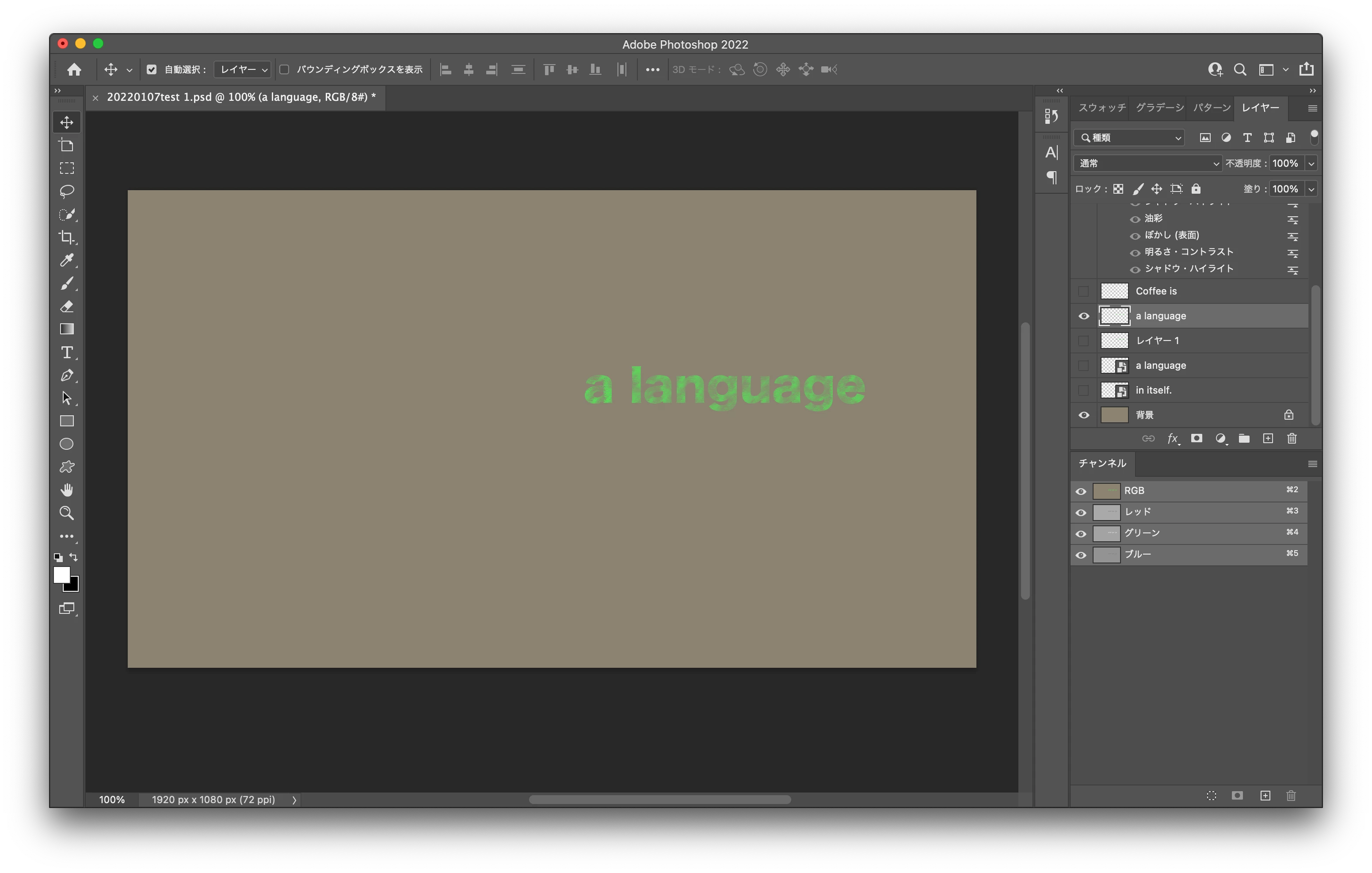Select the Lasso tool
Image resolution: width=1372 pixels, height=873 pixels.
tap(67, 191)
